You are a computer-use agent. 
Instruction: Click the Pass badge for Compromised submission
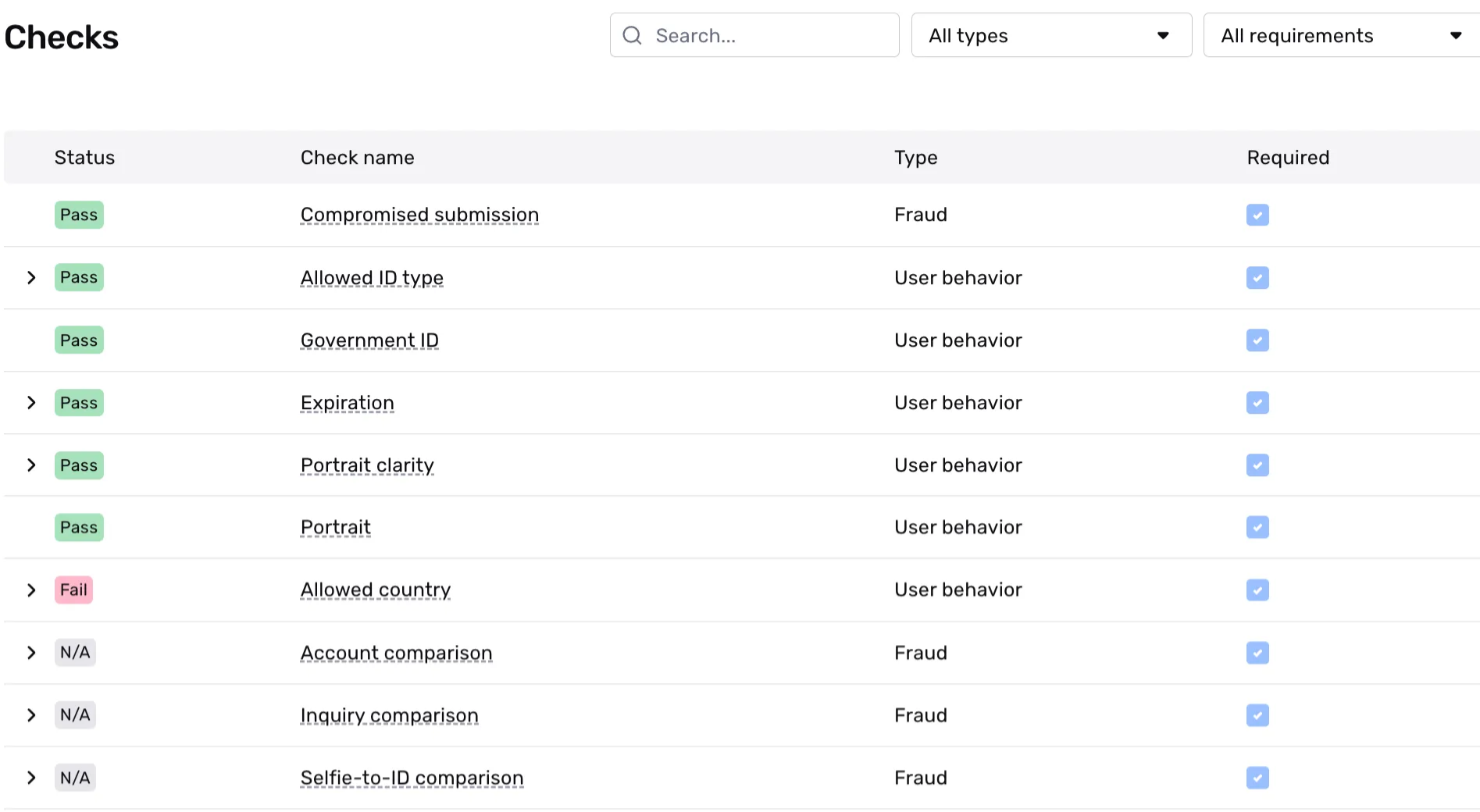coord(79,215)
